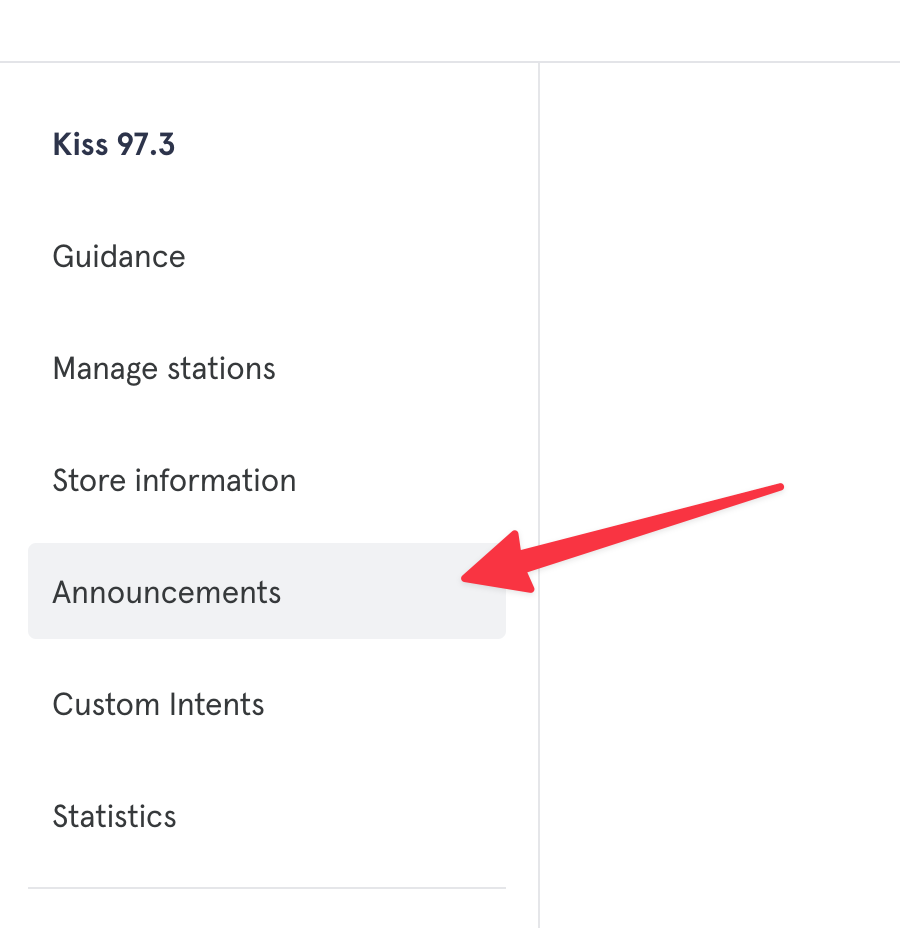
Task: Go to Manage stations
Action: 164,369
